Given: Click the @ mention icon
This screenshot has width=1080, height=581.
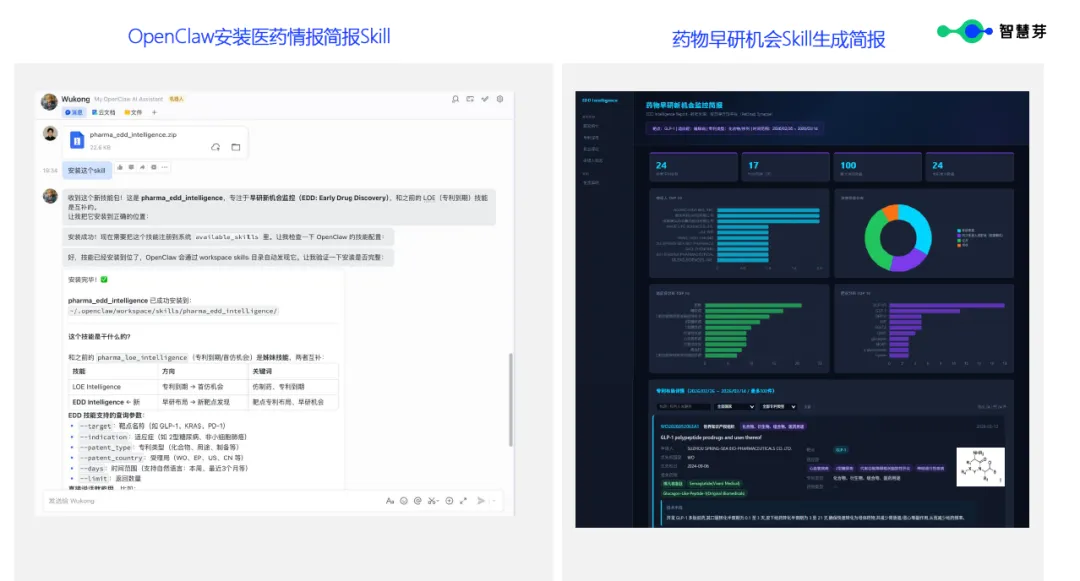Looking at the screenshot, I should [417, 501].
